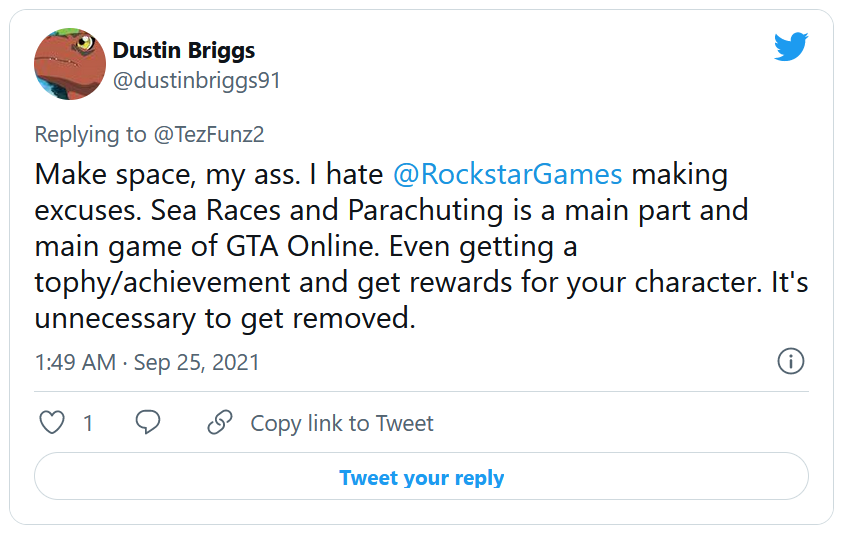Open the @TezFunz2 profile link
842x533 pixels.
[212, 134]
